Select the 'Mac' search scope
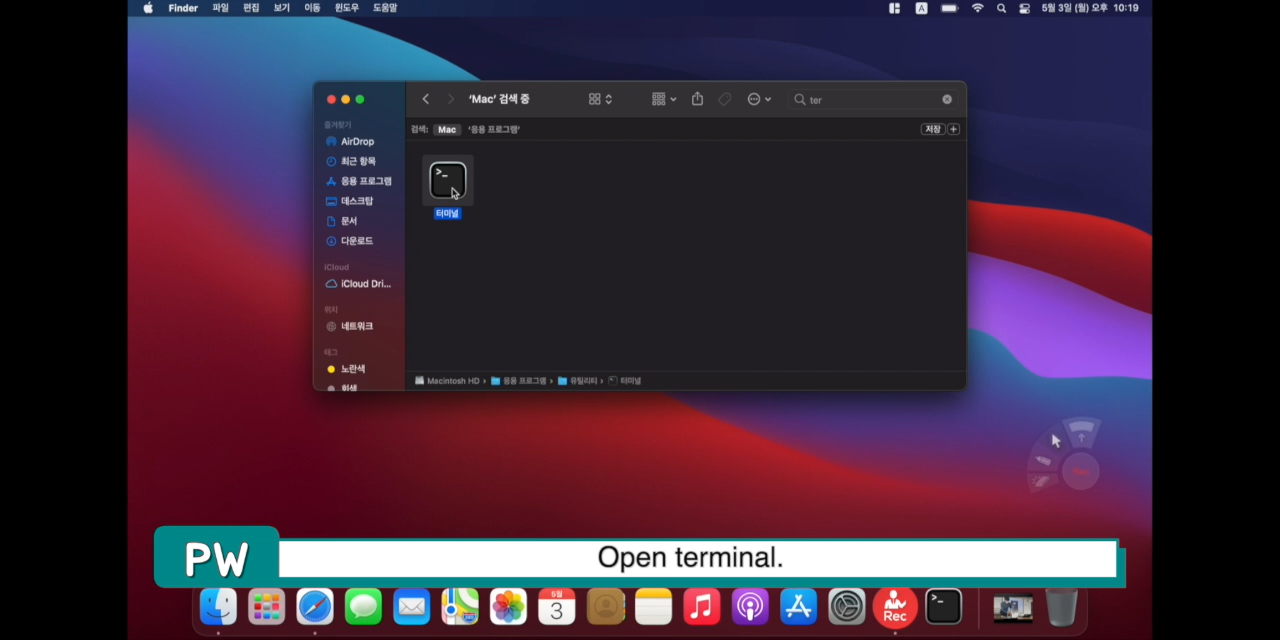This screenshot has width=1280, height=640. 447,129
